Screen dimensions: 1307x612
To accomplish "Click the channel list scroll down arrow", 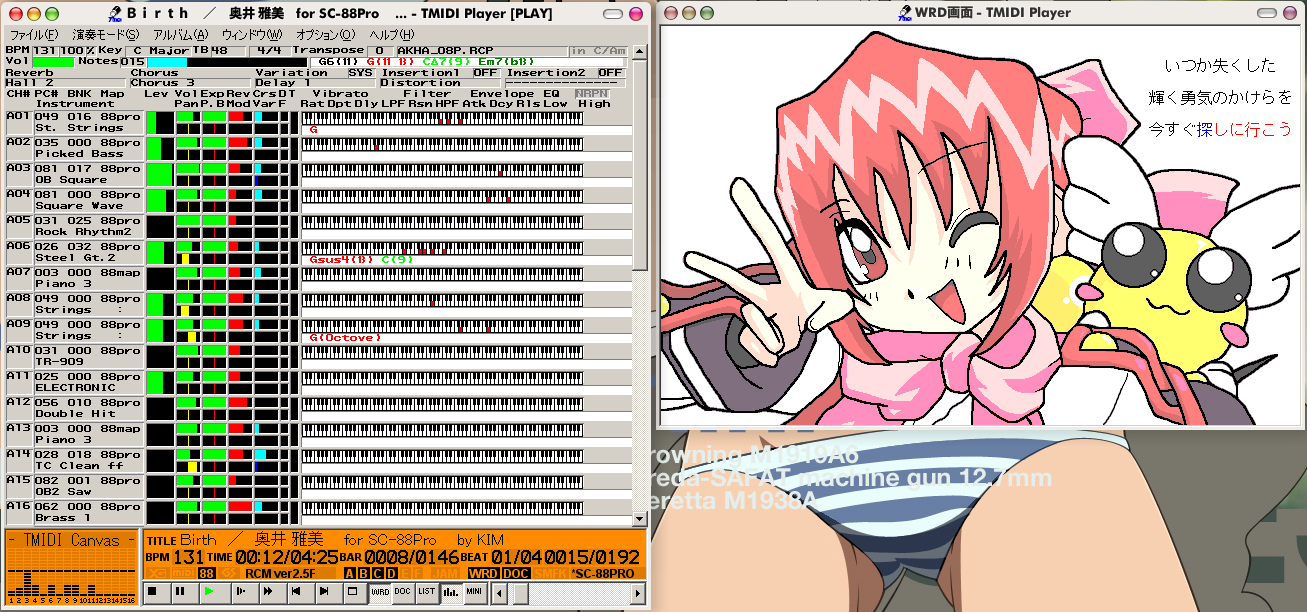I will tap(640, 520).
